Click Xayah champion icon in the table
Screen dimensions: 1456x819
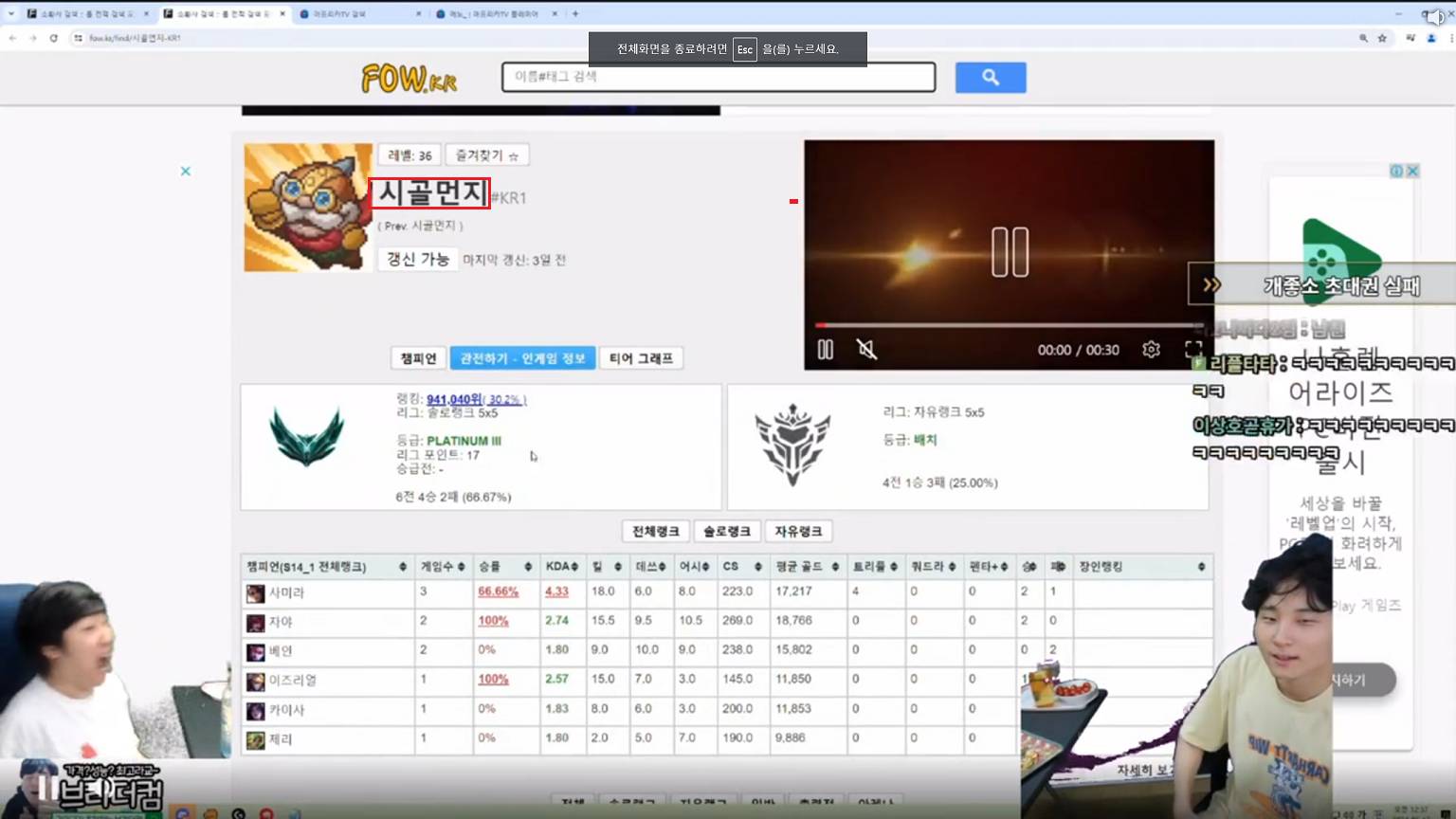click(255, 623)
